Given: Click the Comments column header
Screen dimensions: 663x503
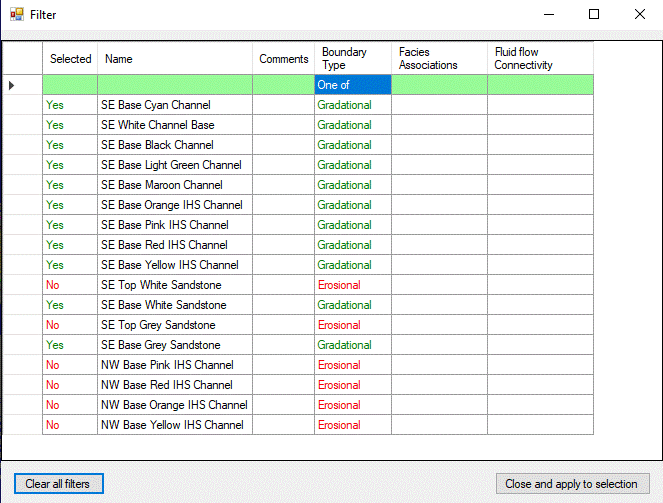Looking at the screenshot, I should click(x=283, y=59).
